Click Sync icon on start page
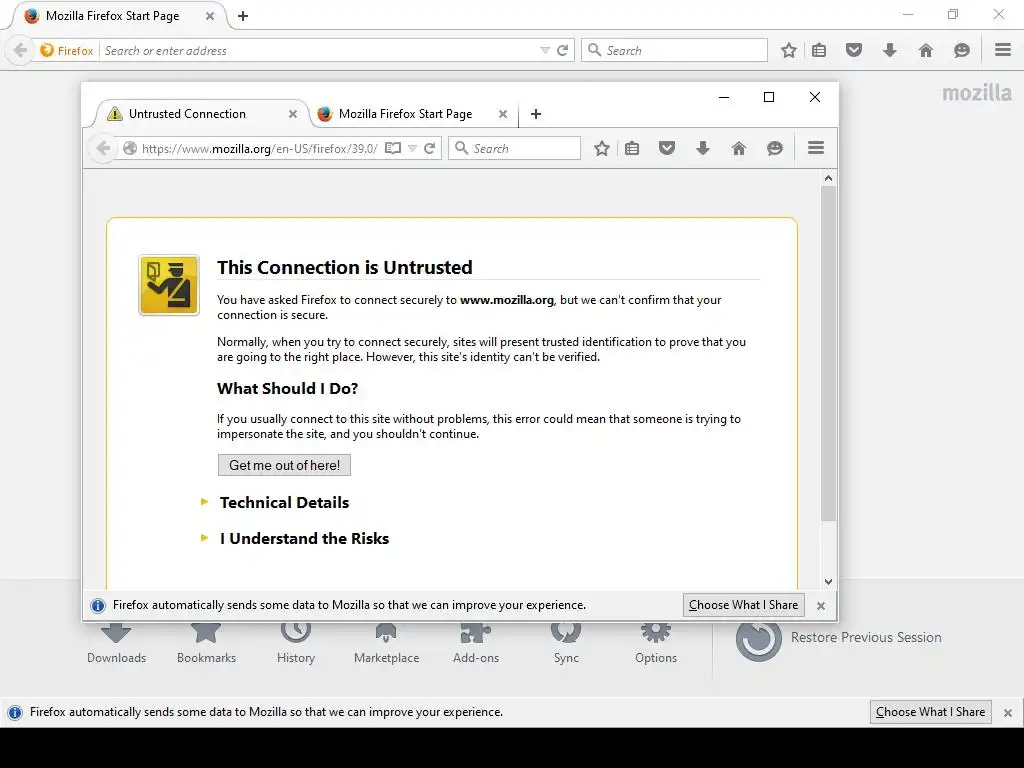Screen dimensions: 1024x768 [x=566, y=631]
